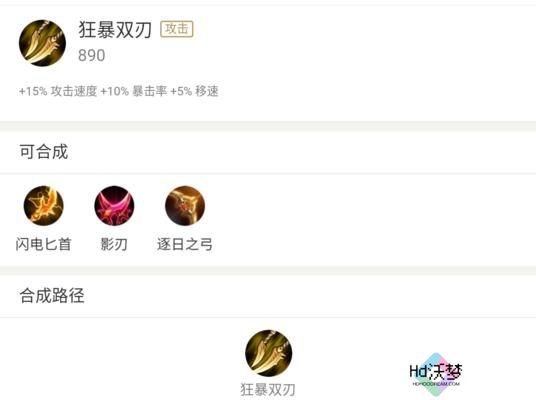536x400 pixels.
Task: Click the 狂暴双刃 title text
Action: 115,29
